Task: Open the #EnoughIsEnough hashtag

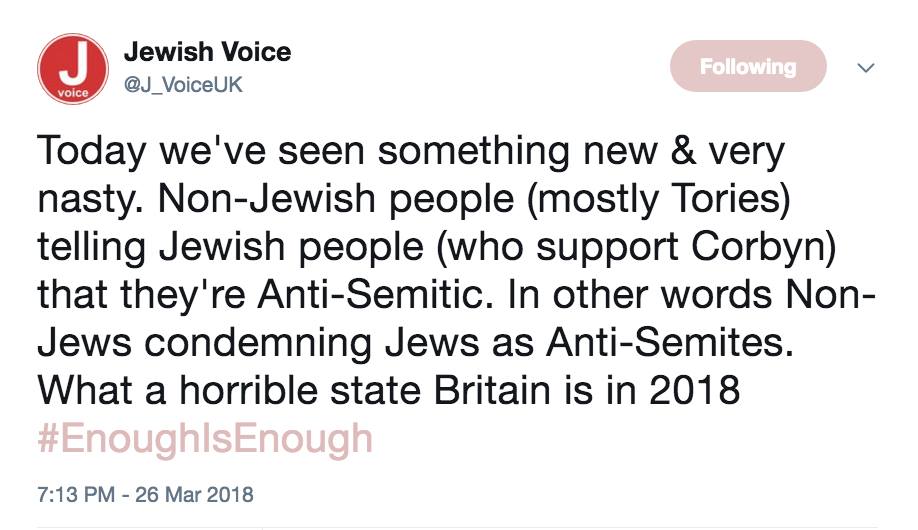Action: 205,439
